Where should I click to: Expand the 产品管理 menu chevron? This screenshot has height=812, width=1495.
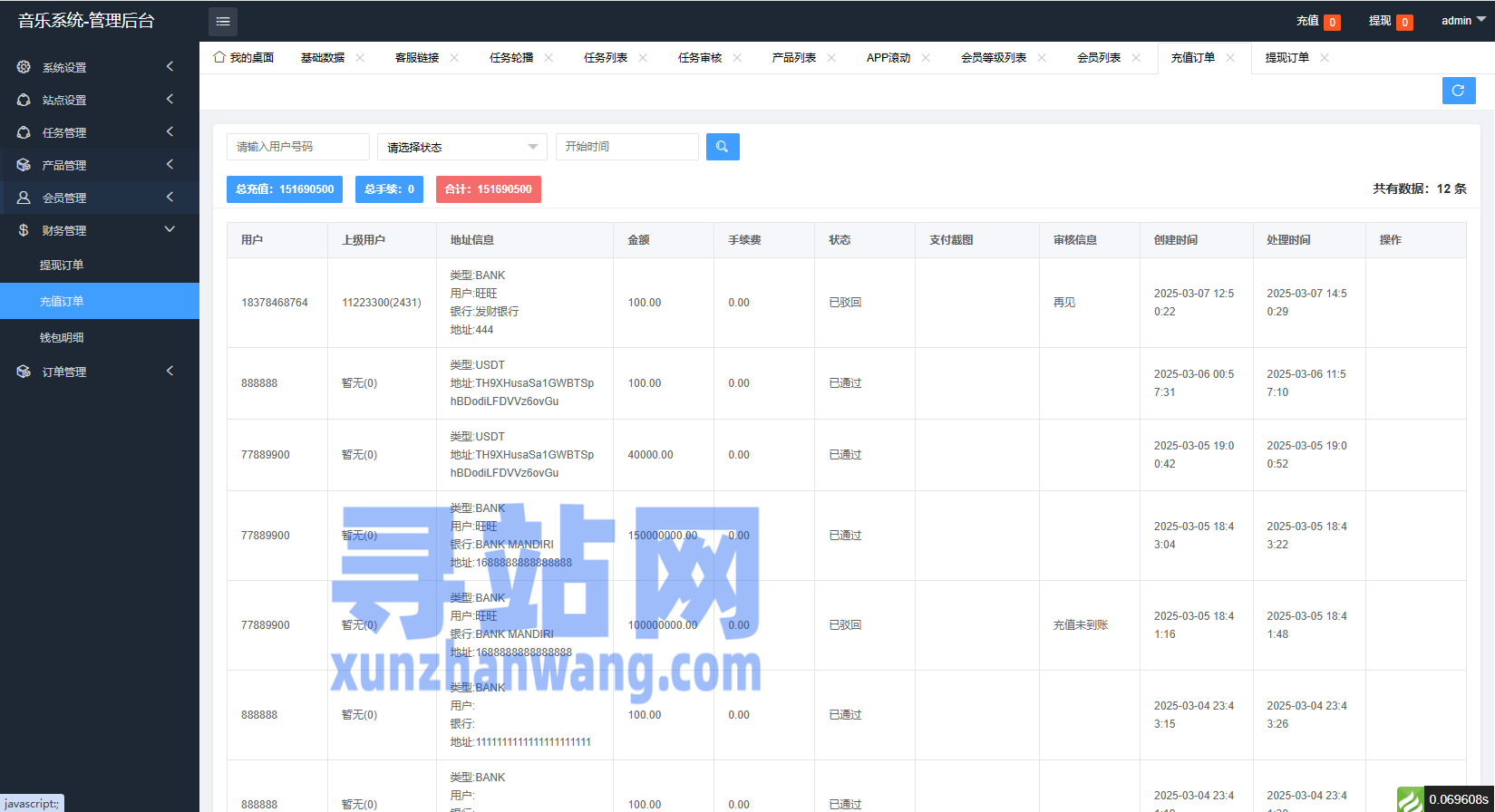(170, 164)
